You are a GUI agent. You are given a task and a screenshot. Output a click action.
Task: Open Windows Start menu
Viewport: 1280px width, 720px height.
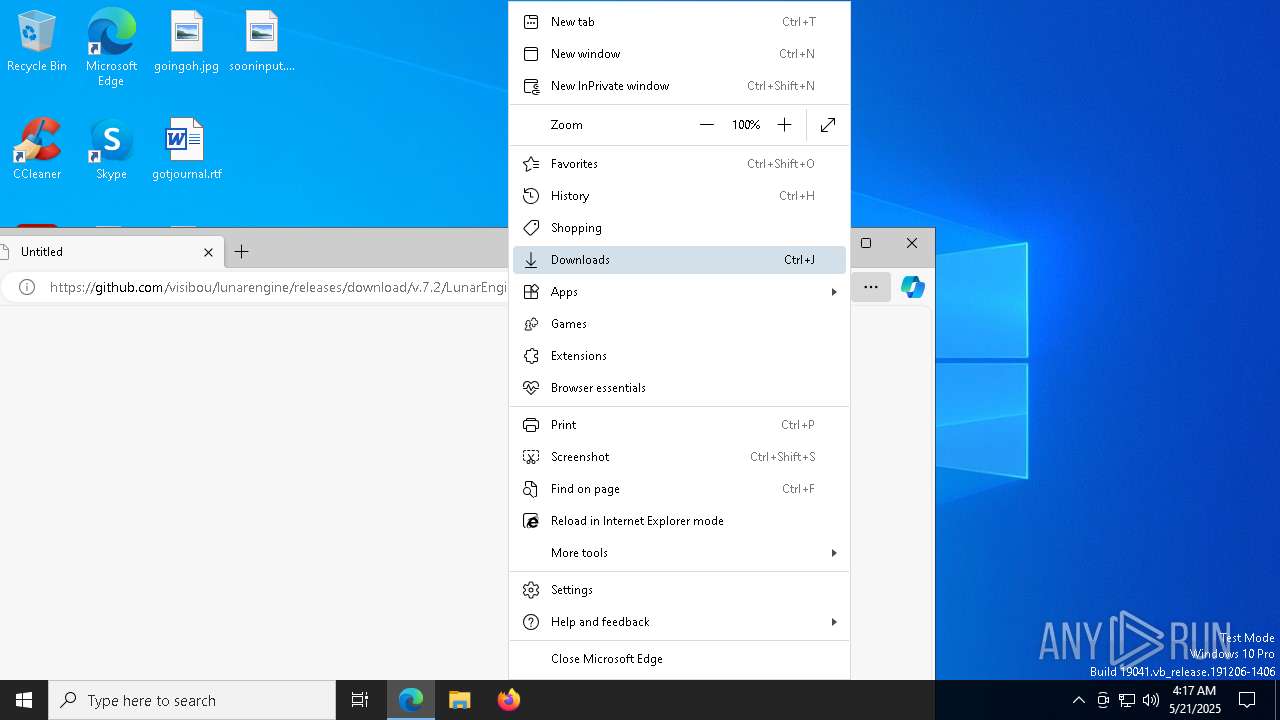(24, 700)
